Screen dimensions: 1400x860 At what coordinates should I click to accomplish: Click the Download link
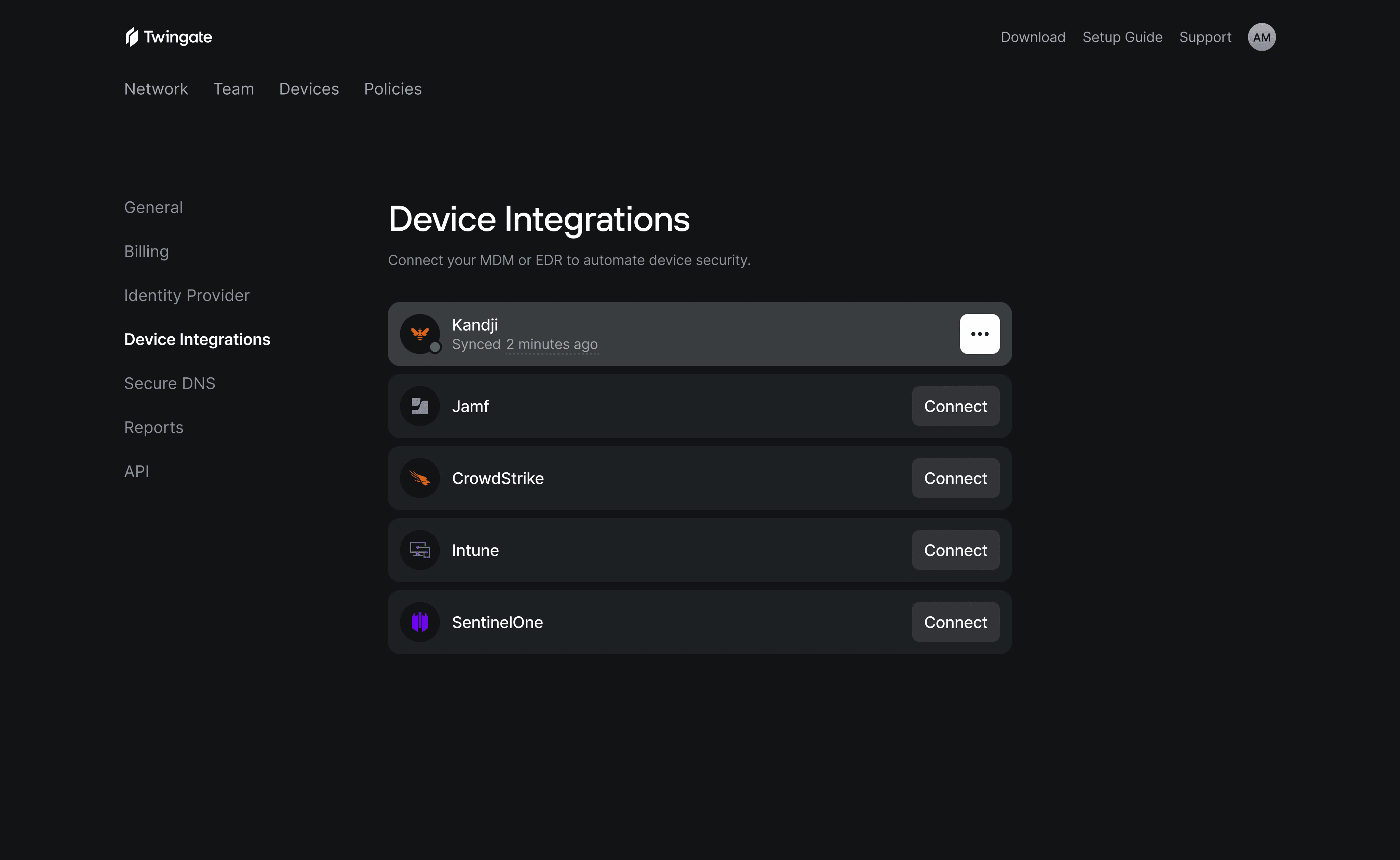click(x=1033, y=37)
